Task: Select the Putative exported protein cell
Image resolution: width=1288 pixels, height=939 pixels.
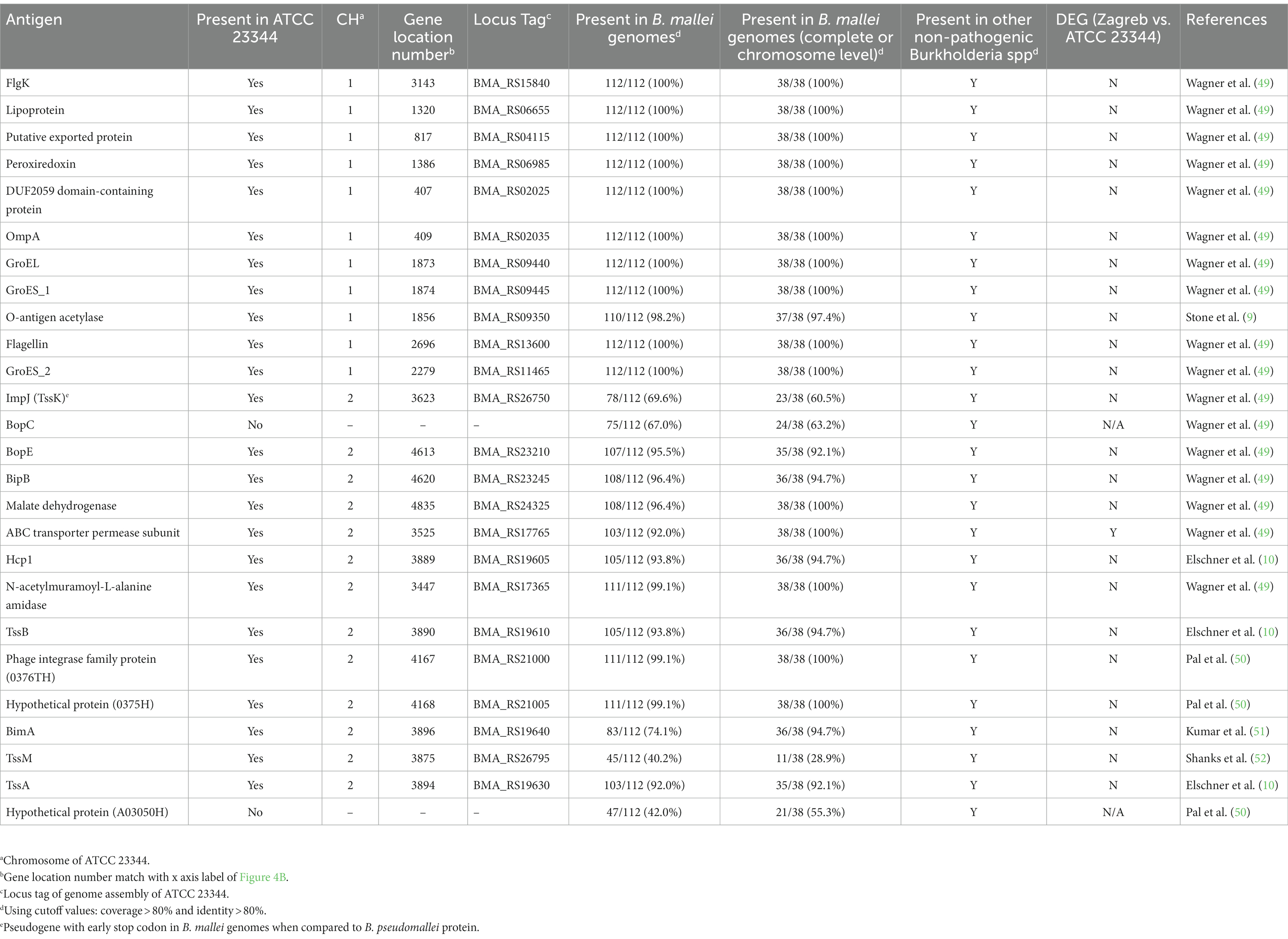Action: tap(94, 137)
